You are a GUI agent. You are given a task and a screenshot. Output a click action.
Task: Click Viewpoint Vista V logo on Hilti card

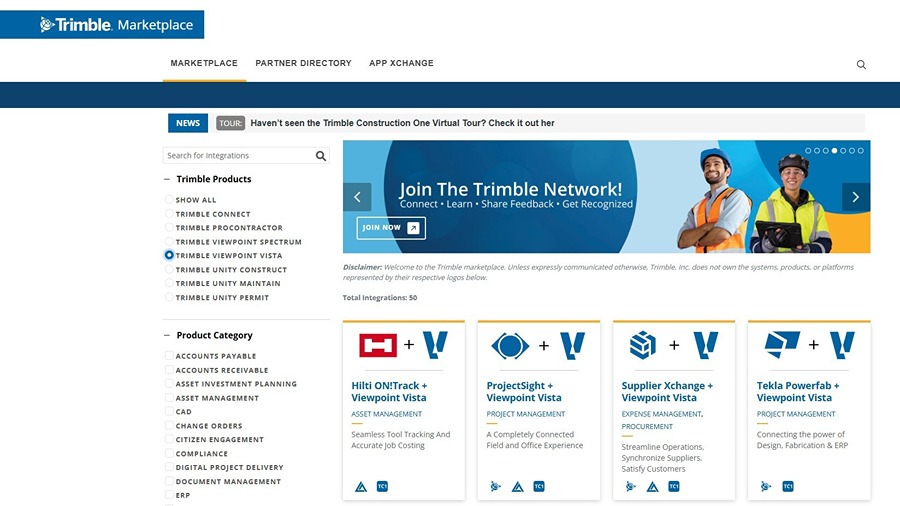[435, 345]
